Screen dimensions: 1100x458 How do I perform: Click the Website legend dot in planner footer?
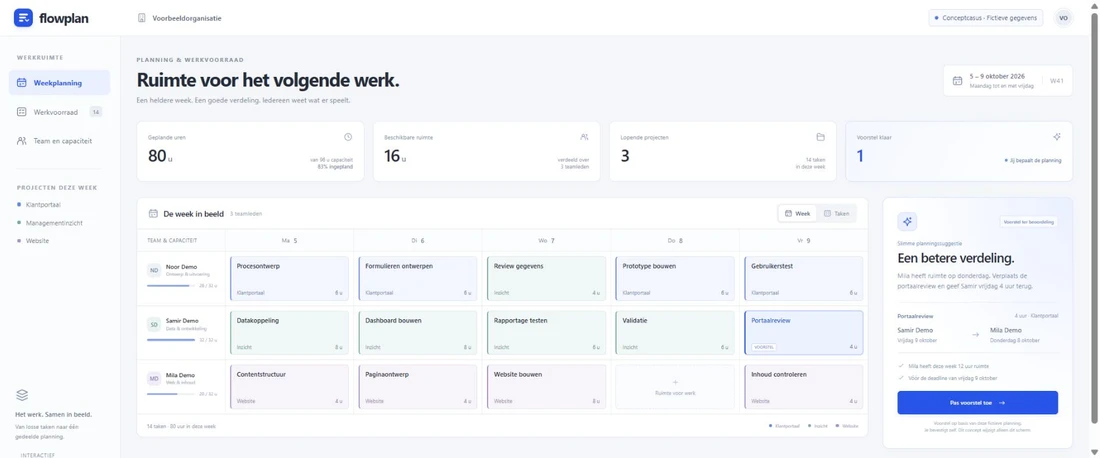837,426
